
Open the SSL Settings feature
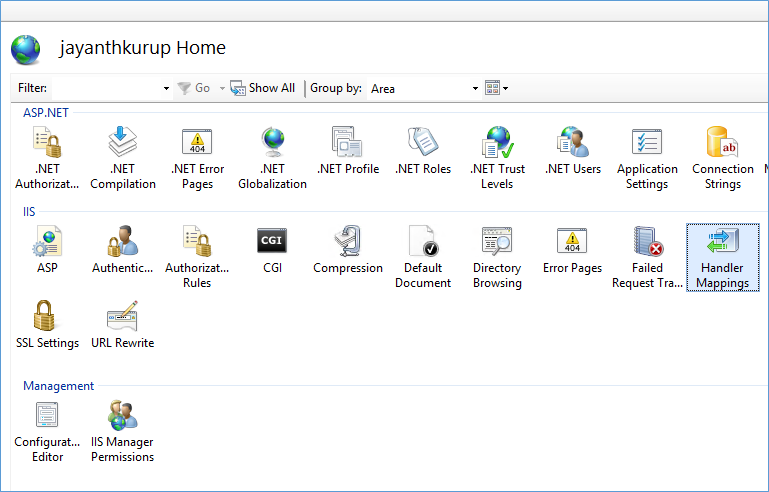click(x=47, y=324)
